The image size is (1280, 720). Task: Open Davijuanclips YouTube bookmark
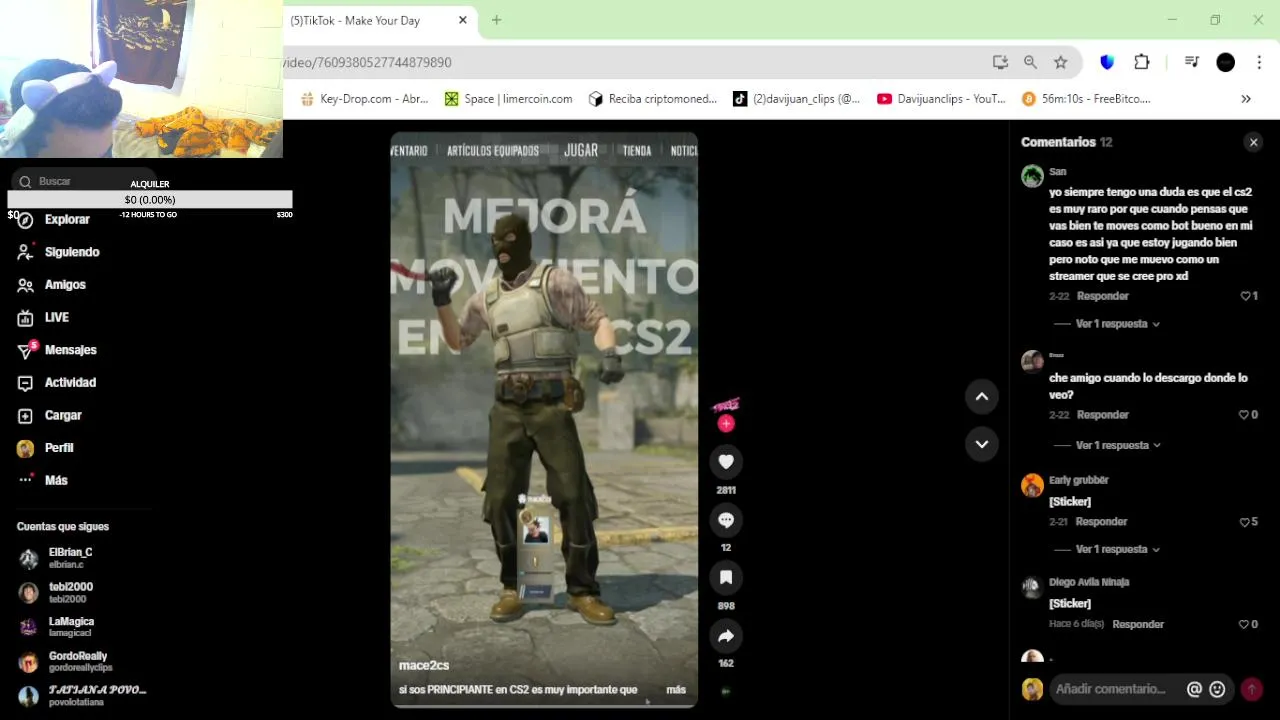(941, 99)
